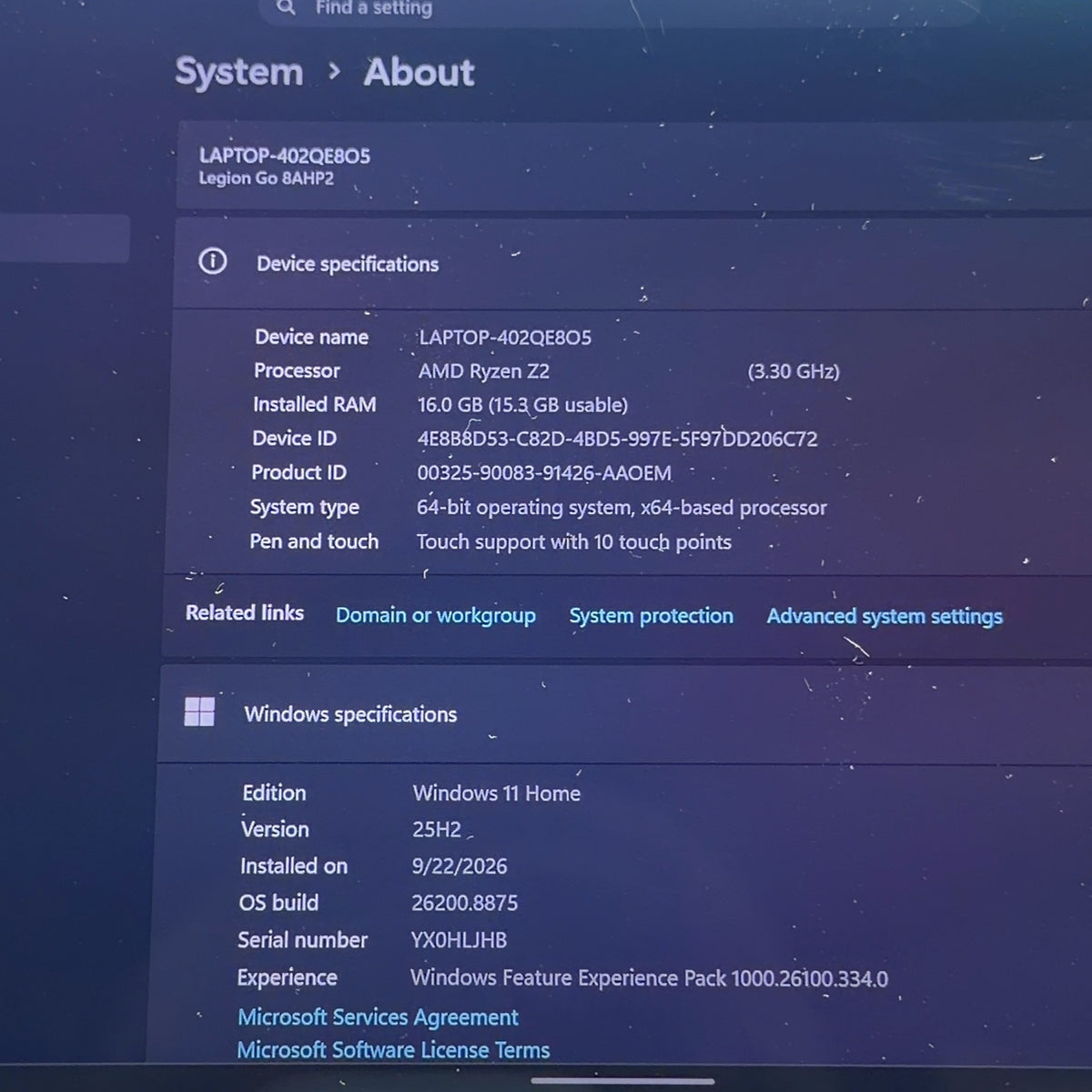Open System protection link

[x=652, y=616]
